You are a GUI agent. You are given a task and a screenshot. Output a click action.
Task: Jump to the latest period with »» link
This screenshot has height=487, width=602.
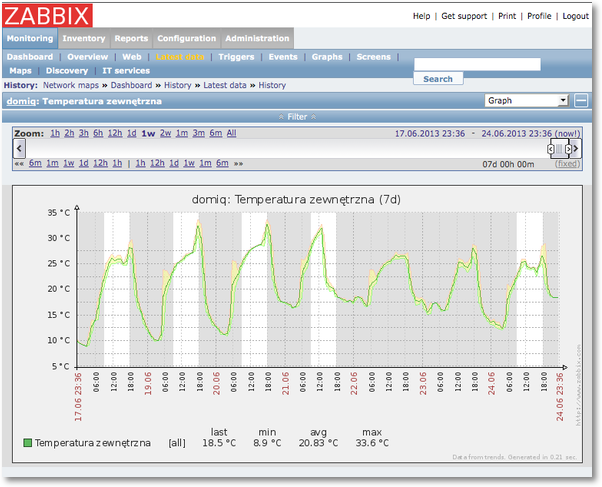tap(238, 164)
